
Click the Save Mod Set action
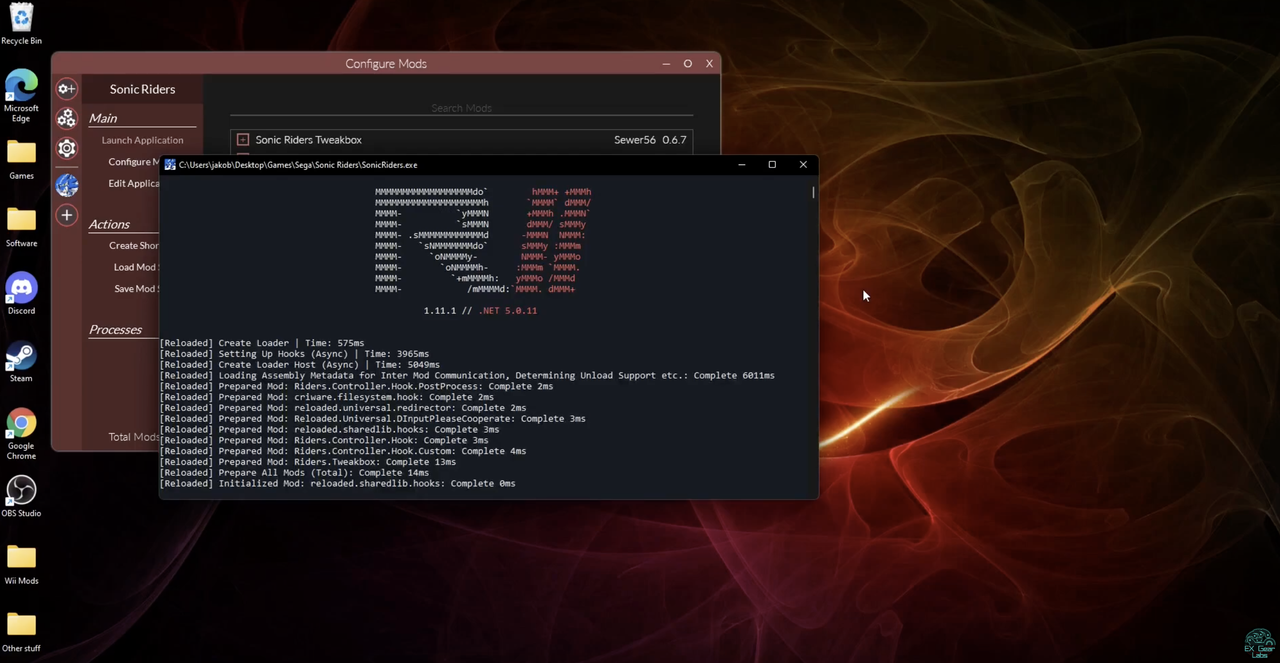pyautogui.click(x=137, y=289)
